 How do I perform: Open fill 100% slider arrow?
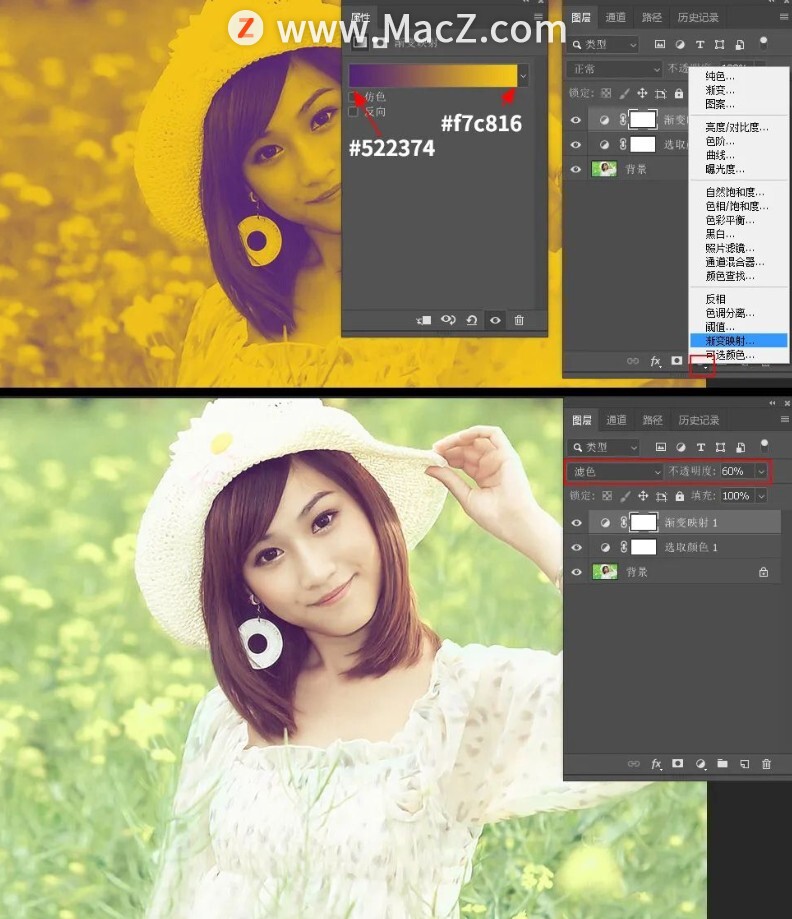click(761, 496)
